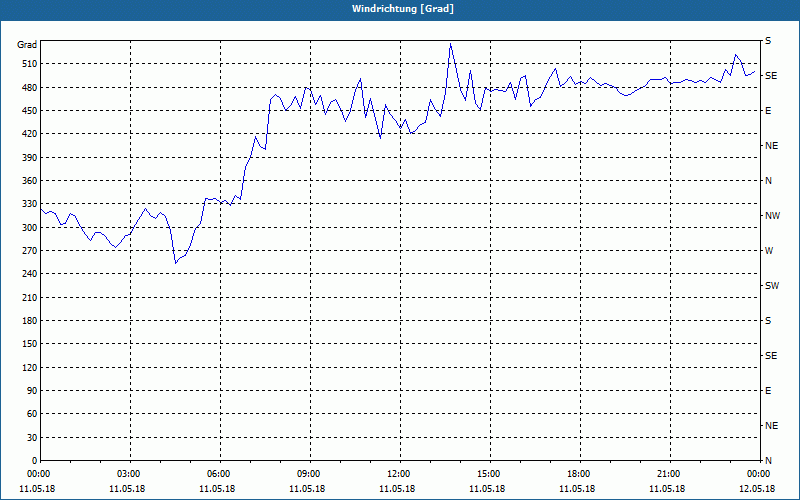
Task: Click the W compass direction label
Action: click(x=769, y=251)
